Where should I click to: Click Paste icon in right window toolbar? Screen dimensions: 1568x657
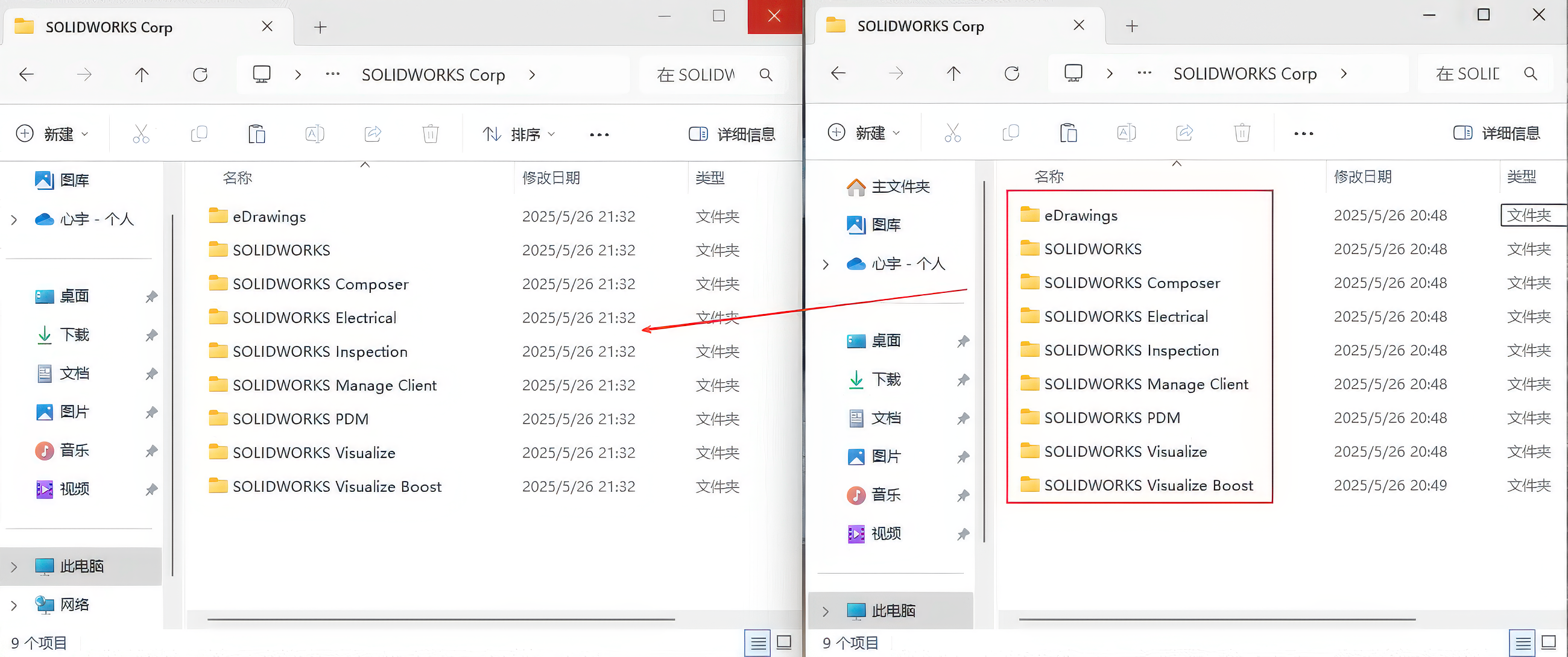pos(1068,133)
